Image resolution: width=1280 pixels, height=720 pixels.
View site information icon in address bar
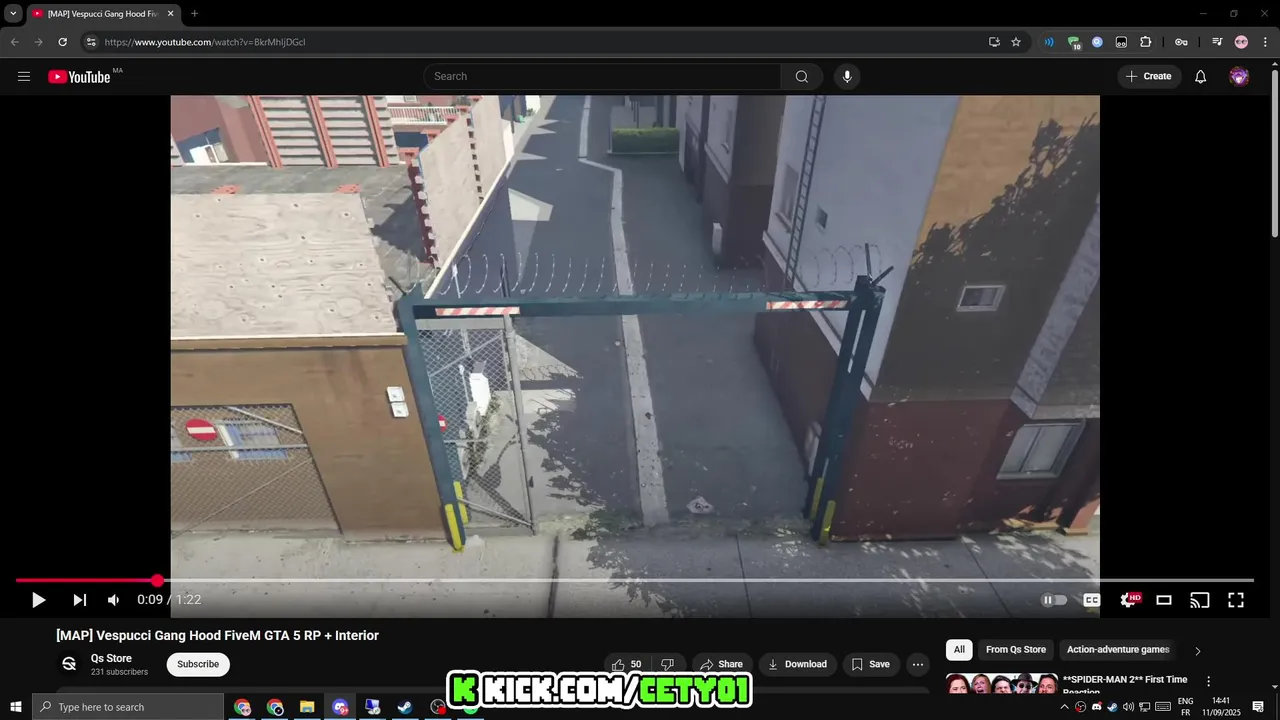[91, 42]
